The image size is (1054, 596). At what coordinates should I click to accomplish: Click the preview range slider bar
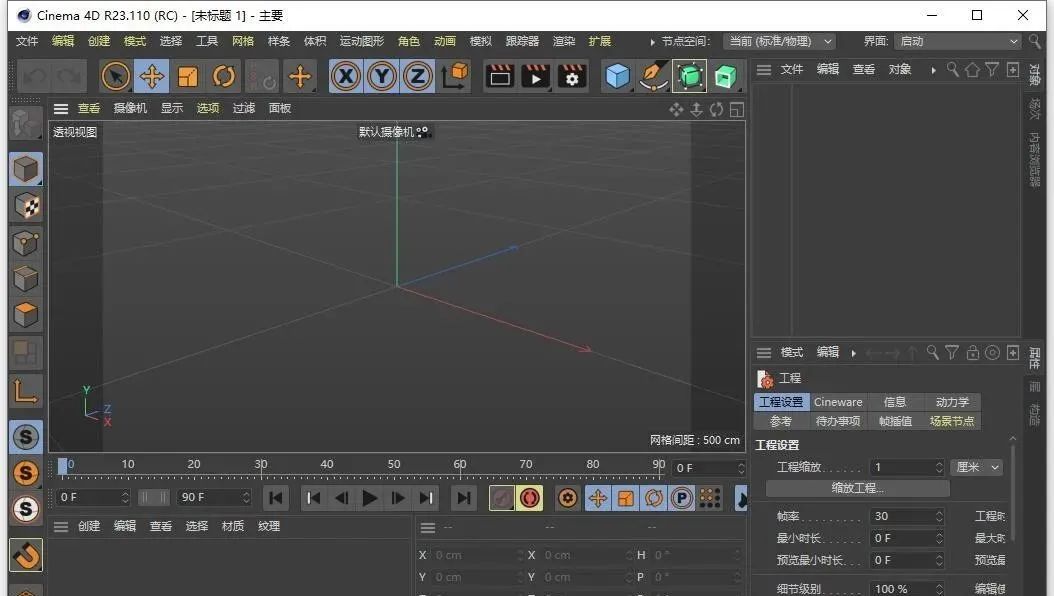click(x=153, y=497)
